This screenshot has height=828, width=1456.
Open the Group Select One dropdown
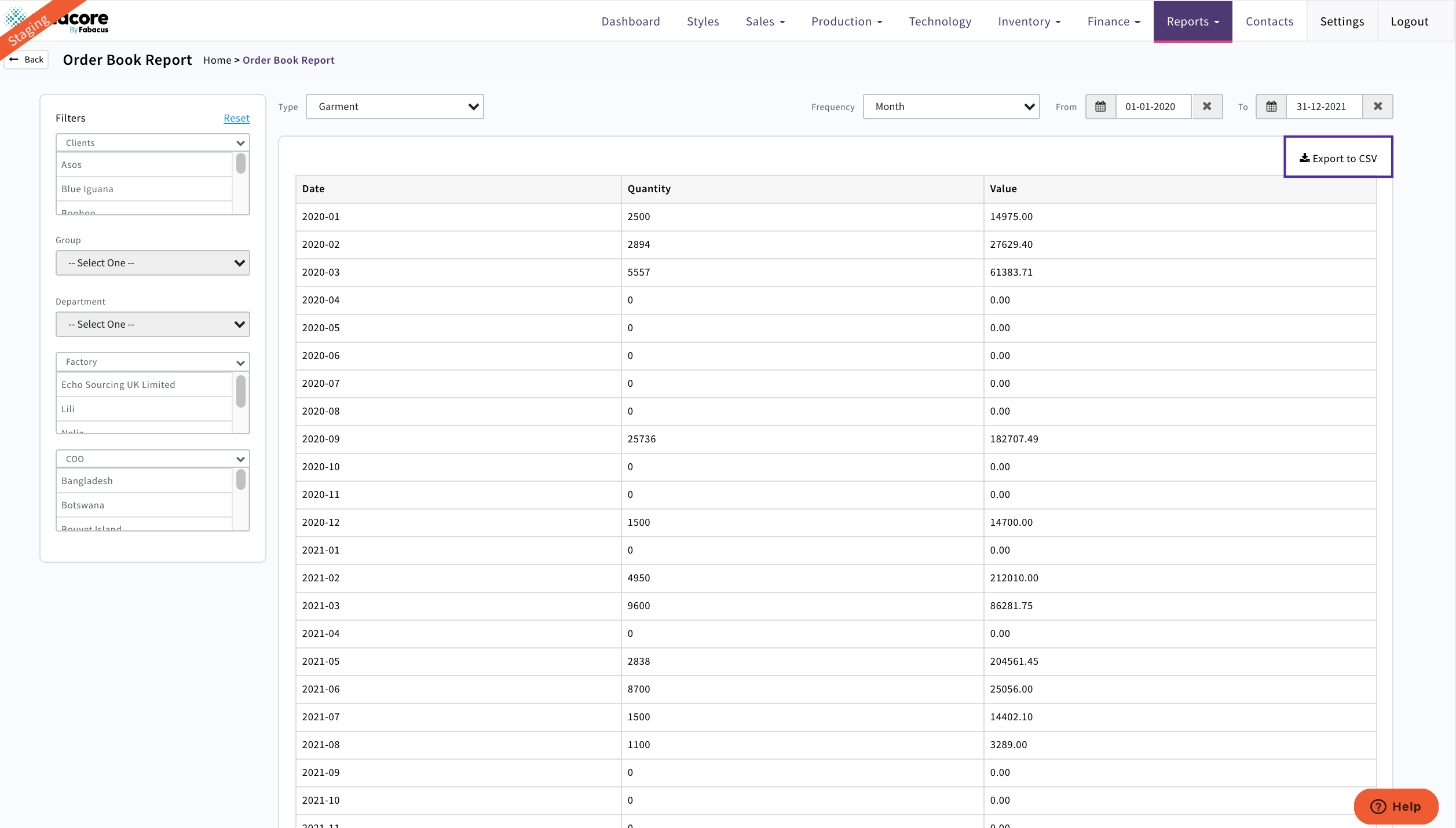pyautogui.click(x=152, y=262)
